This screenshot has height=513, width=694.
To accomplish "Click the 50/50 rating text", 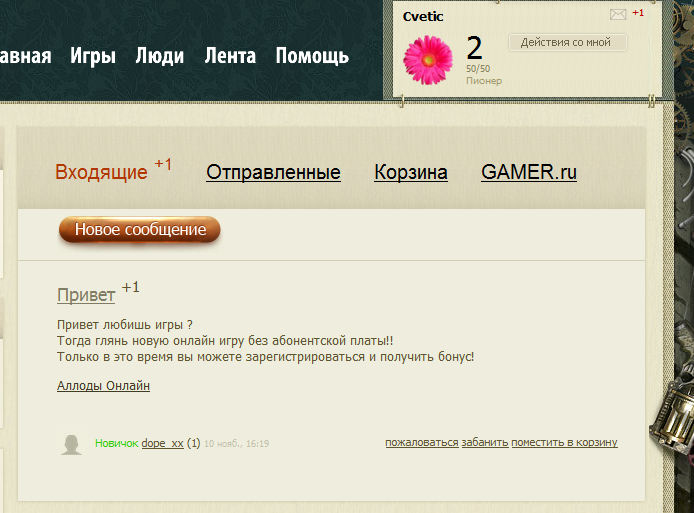I will point(478,69).
